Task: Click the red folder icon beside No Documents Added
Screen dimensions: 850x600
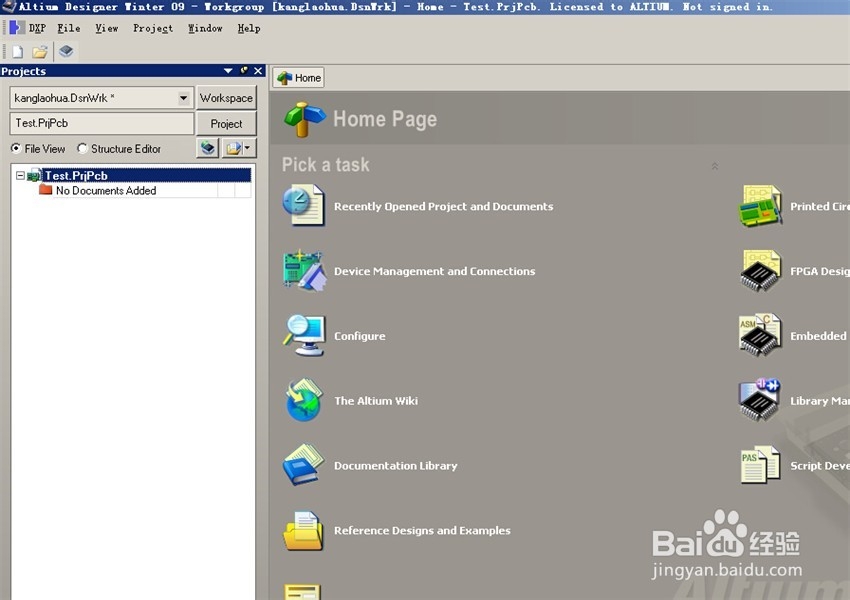Action: point(46,190)
